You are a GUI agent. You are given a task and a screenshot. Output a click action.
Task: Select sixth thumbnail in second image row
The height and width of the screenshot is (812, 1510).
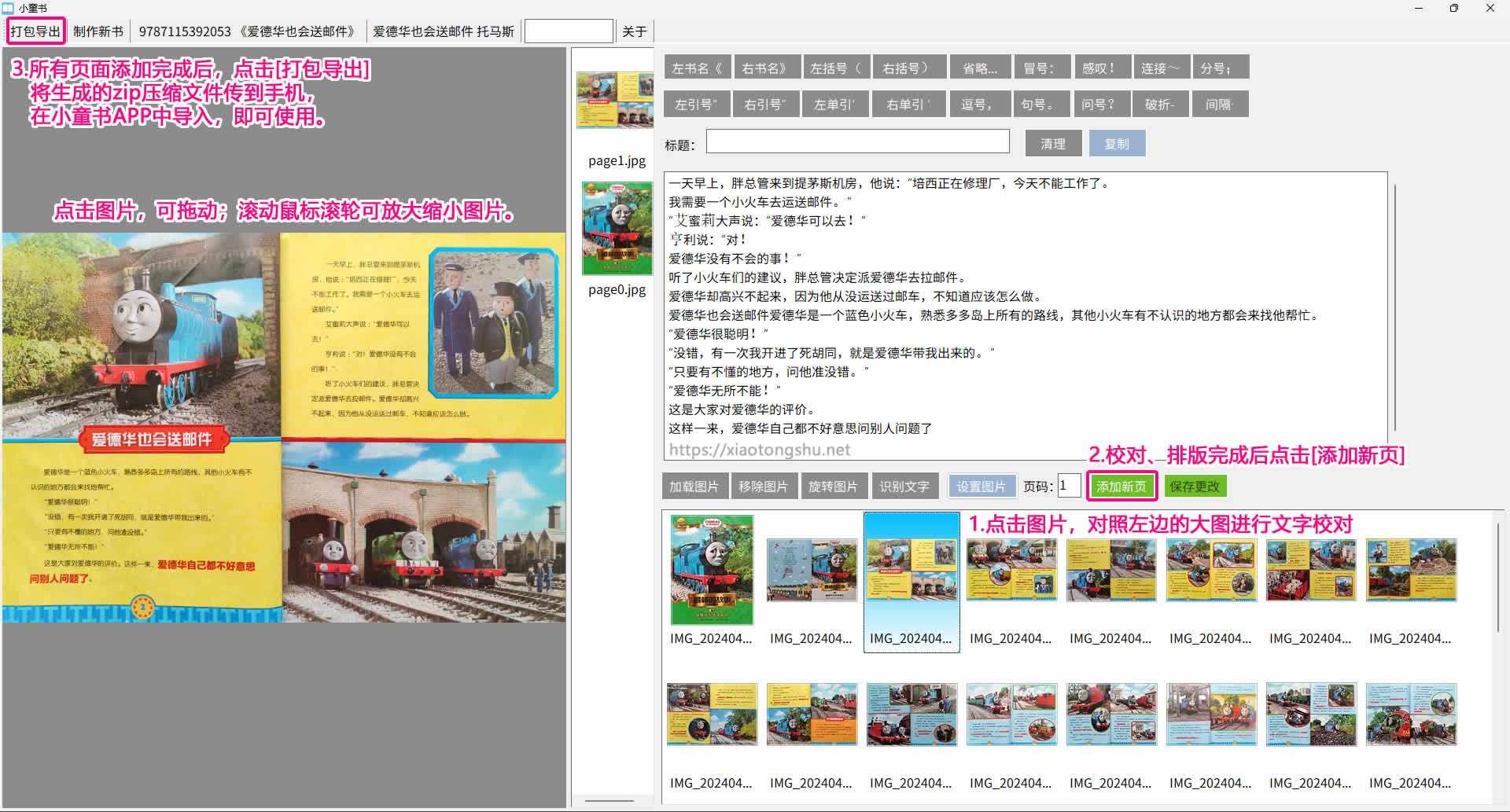click(1211, 727)
